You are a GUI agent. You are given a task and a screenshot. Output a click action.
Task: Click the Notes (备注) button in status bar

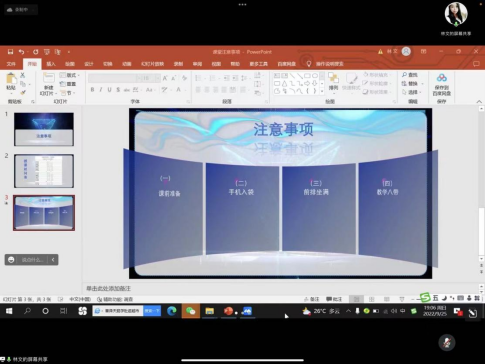click(312, 299)
